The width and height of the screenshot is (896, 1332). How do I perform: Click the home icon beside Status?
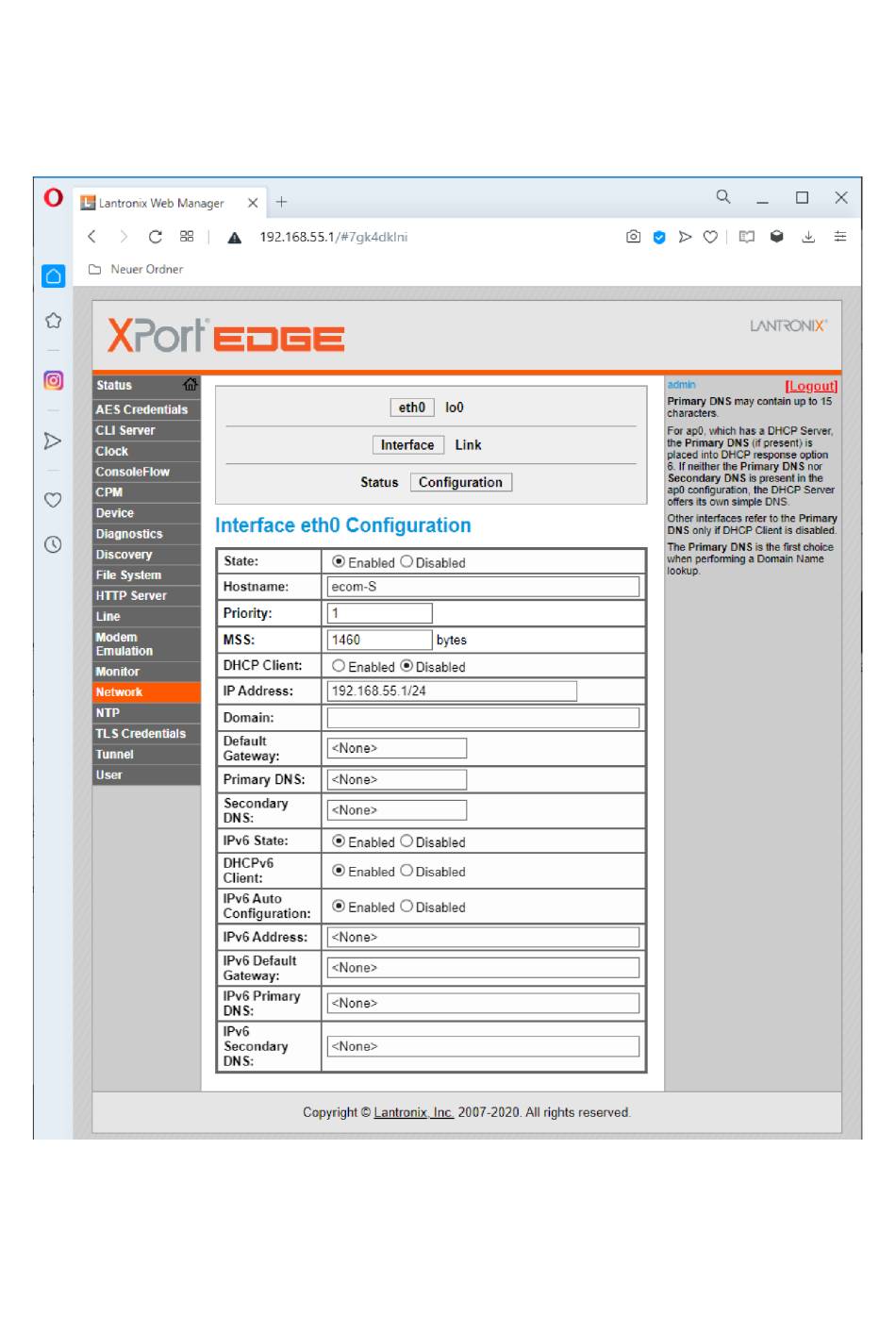pyautogui.click(x=191, y=384)
